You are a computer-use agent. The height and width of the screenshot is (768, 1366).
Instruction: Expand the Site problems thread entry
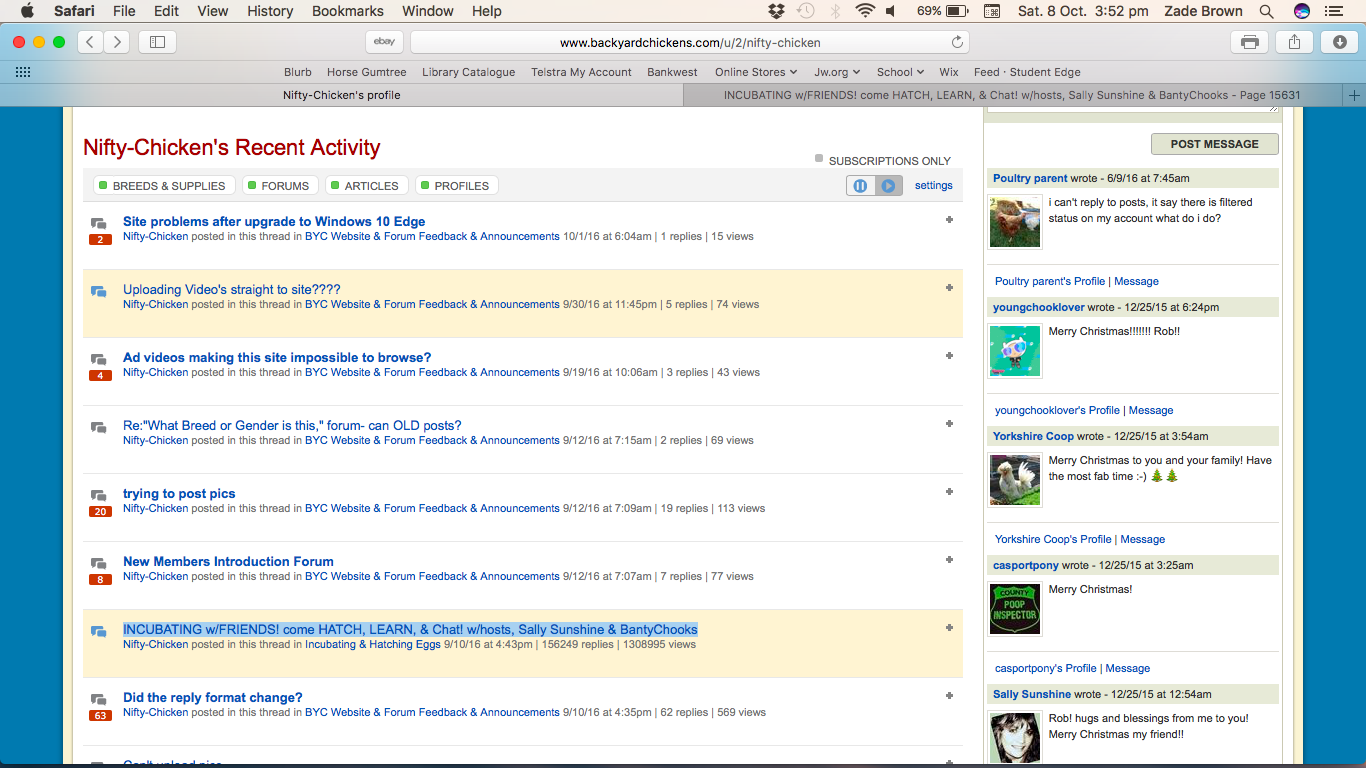[x=949, y=220]
